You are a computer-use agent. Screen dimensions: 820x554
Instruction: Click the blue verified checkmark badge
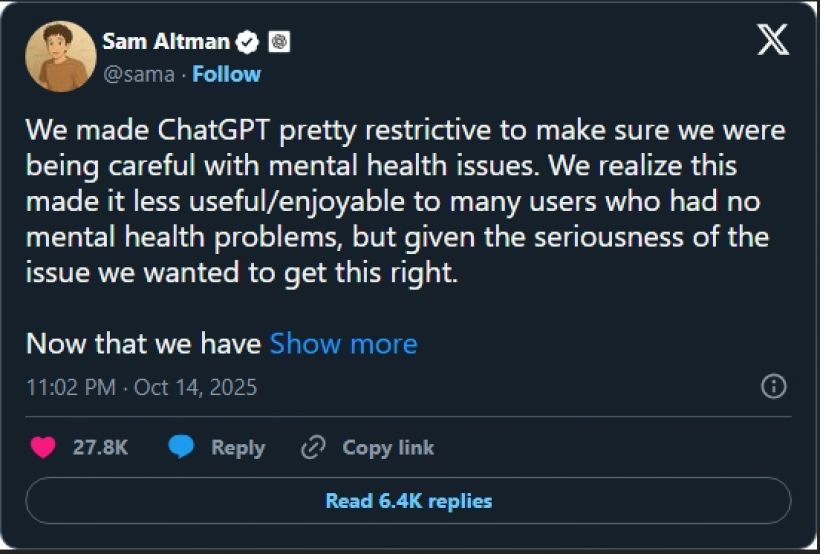(x=248, y=42)
